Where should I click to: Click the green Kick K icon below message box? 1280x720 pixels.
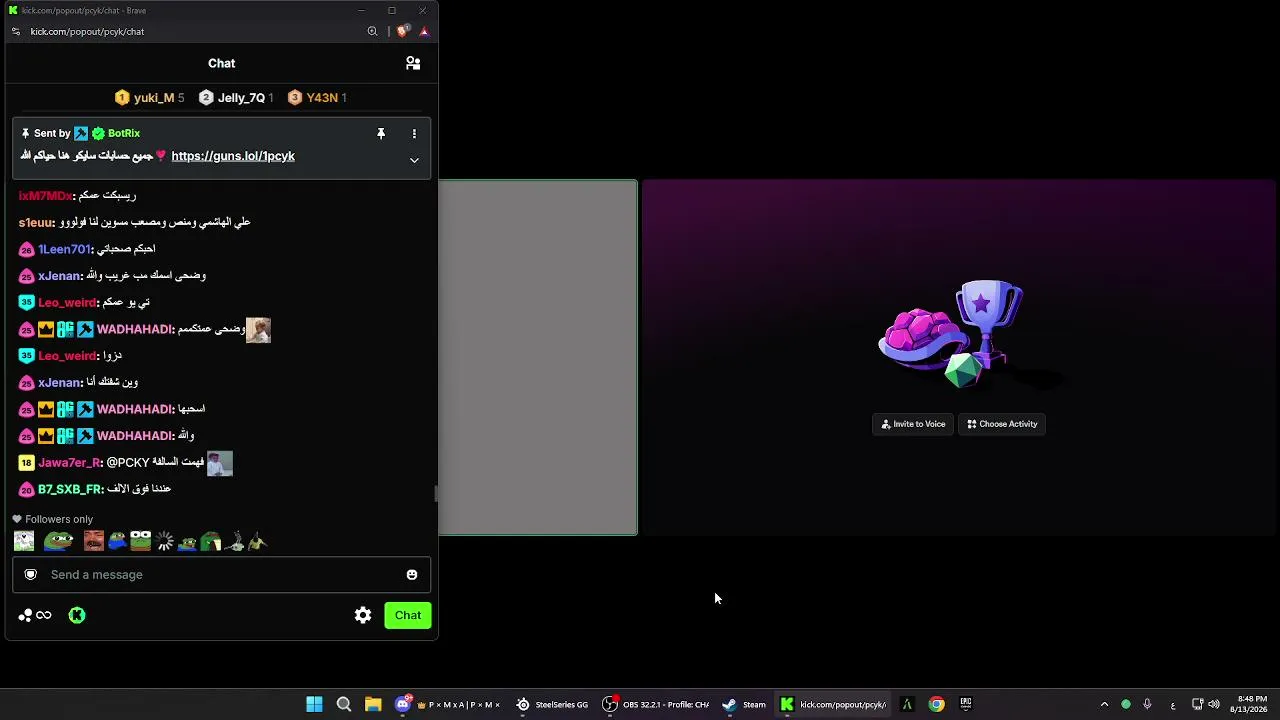coord(77,615)
